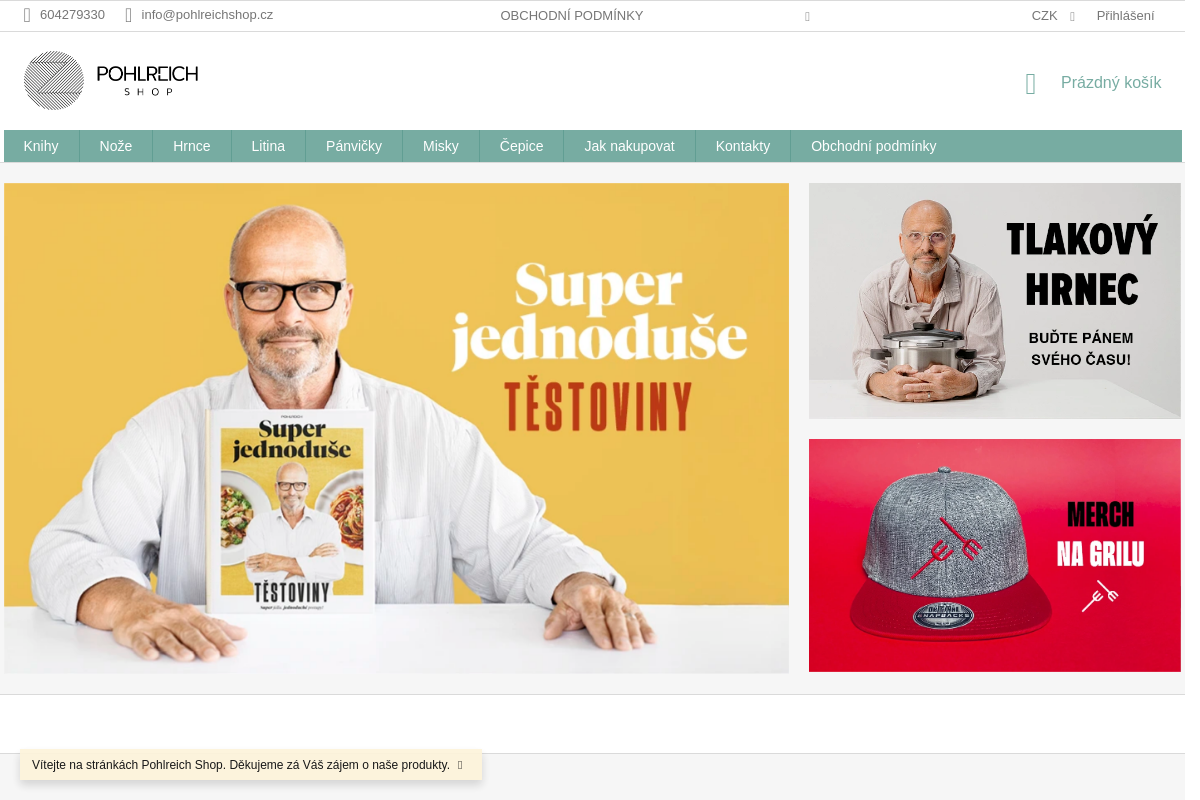1200x800 pixels.
Task: Click the search icon in top bar
Action: (x=807, y=16)
